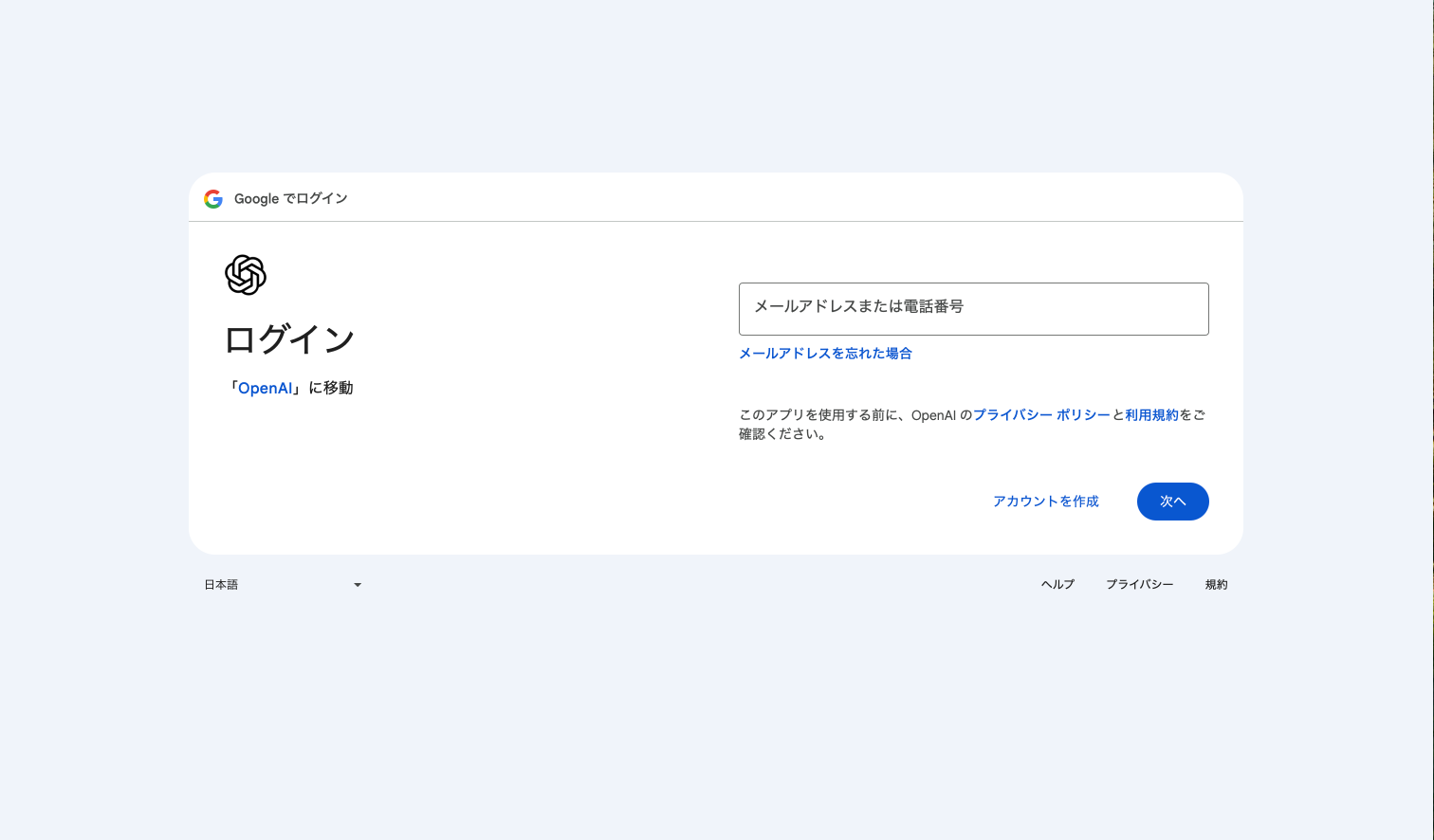Open the 利用規約 link
The width and height of the screenshot is (1434, 840).
(1151, 414)
